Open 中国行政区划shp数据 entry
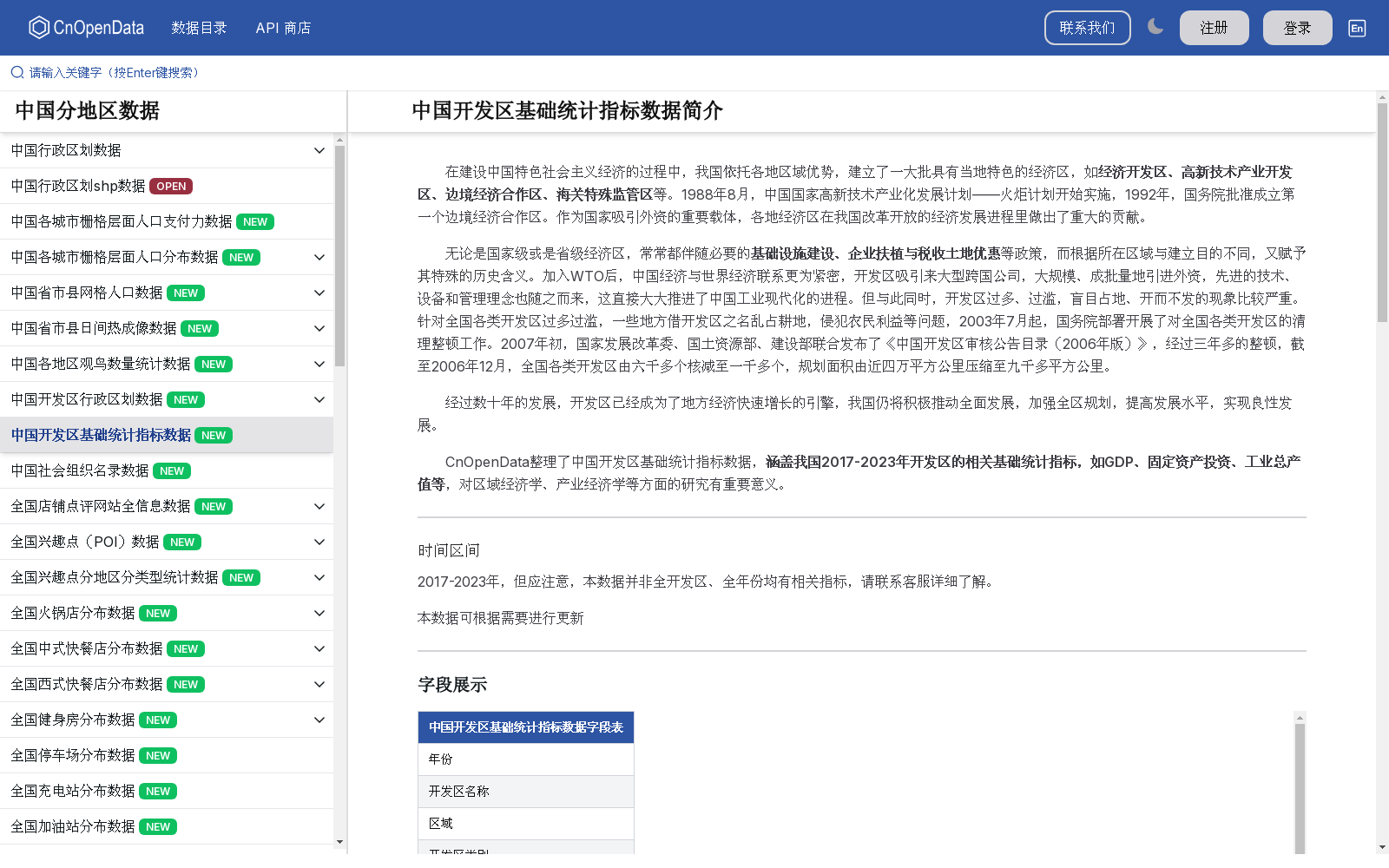This screenshot has height=868, width=1389. pyautogui.click(x=167, y=187)
